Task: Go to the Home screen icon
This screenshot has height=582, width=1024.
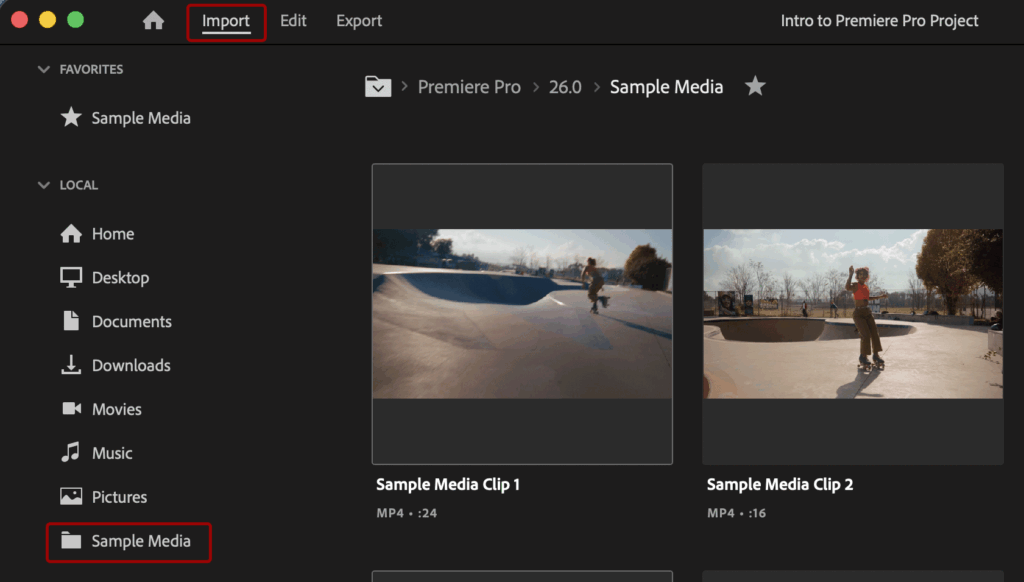Action: [x=153, y=21]
